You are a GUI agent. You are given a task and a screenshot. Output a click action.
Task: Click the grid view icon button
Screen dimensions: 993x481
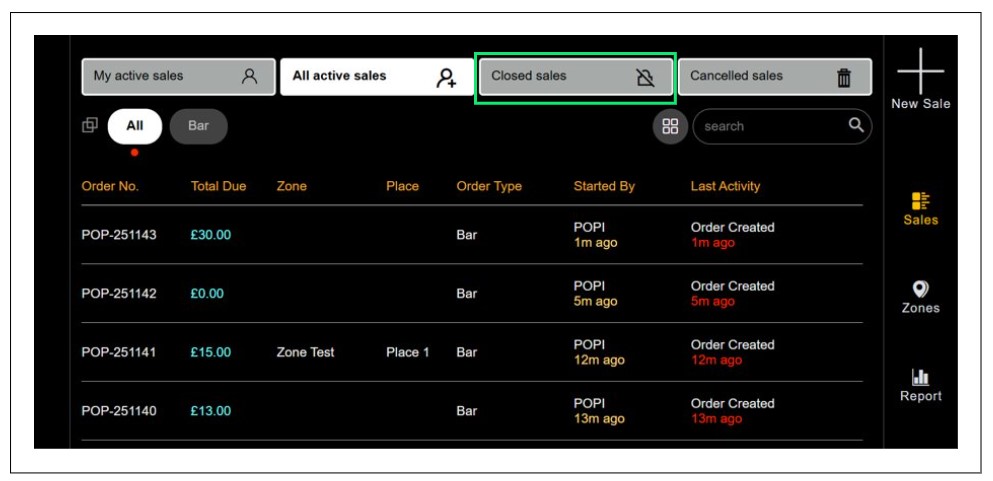[670, 127]
